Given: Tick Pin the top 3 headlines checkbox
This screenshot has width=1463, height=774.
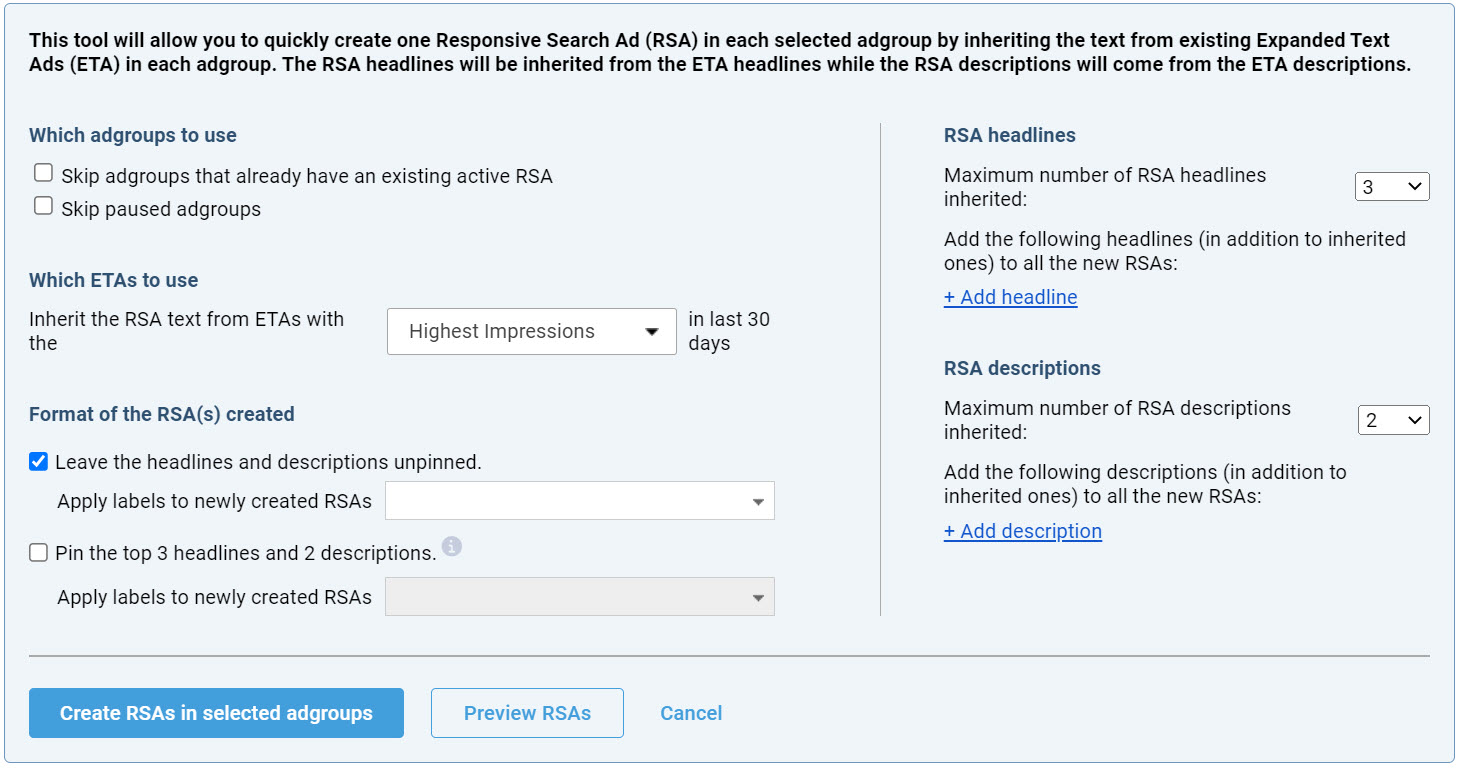Looking at the screenshot, I should (39, 552).
